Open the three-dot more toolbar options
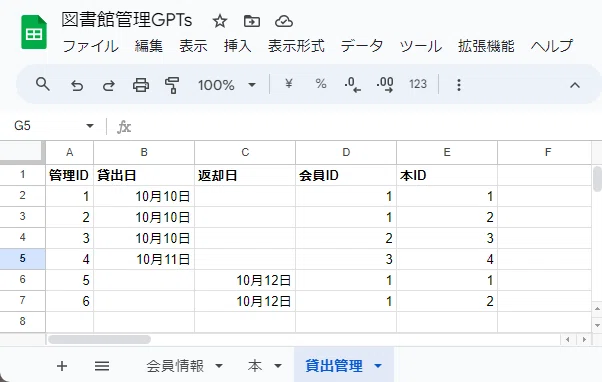Screen dimensions: 602x382 tap(458, 85)
